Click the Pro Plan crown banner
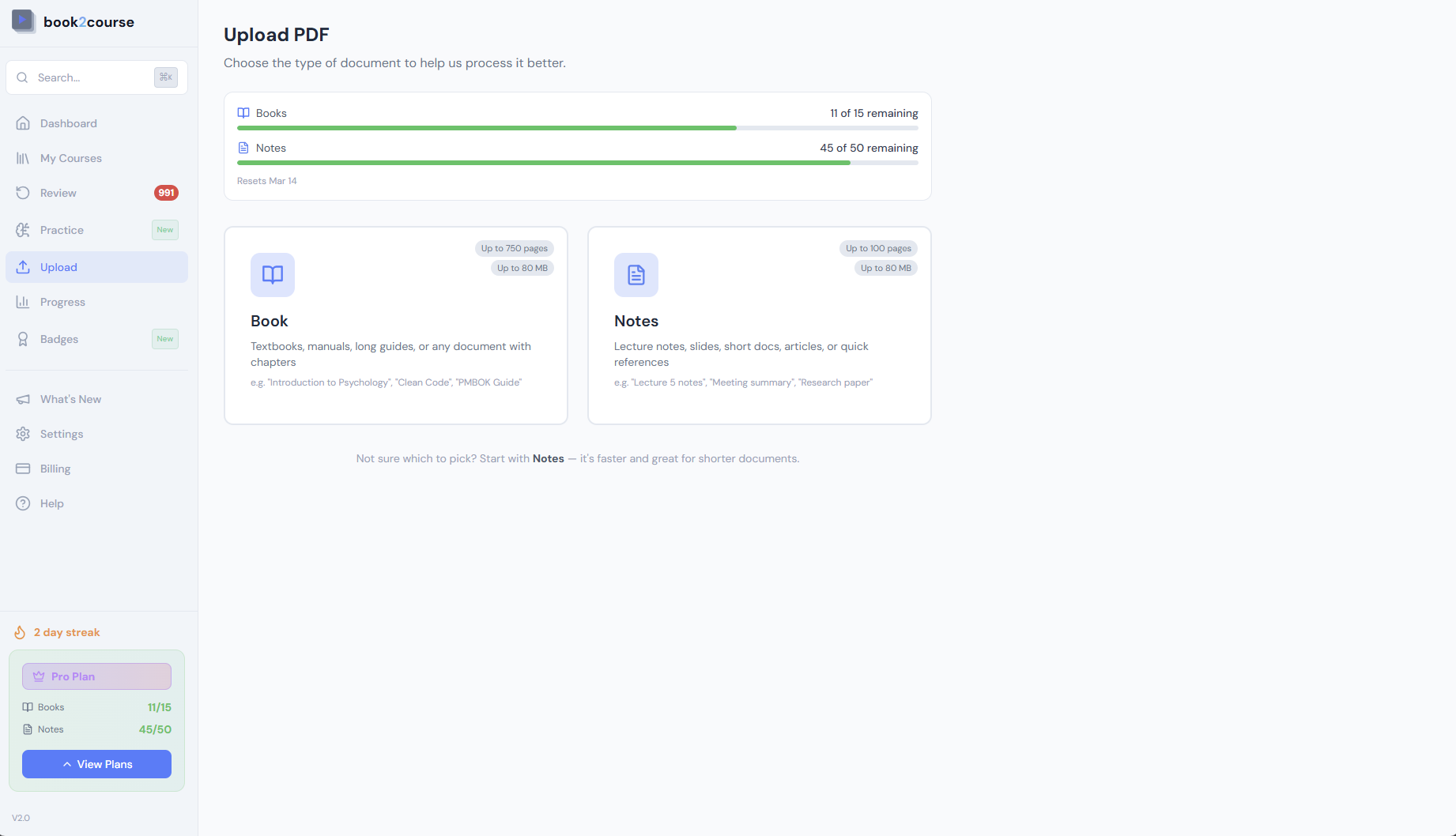Screen dimensions: 1456x836 (x=96, y=676)
